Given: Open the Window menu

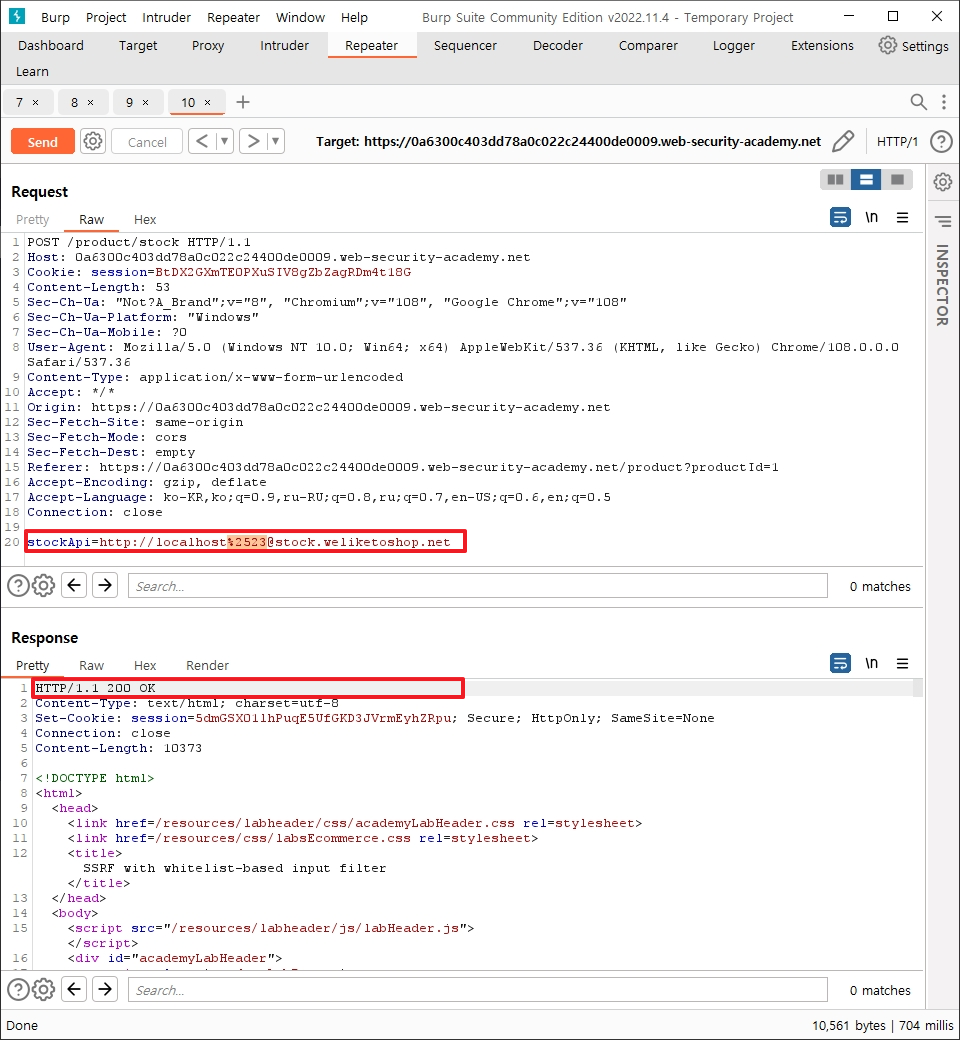Looking at the screenshot, I should [301, 17].
